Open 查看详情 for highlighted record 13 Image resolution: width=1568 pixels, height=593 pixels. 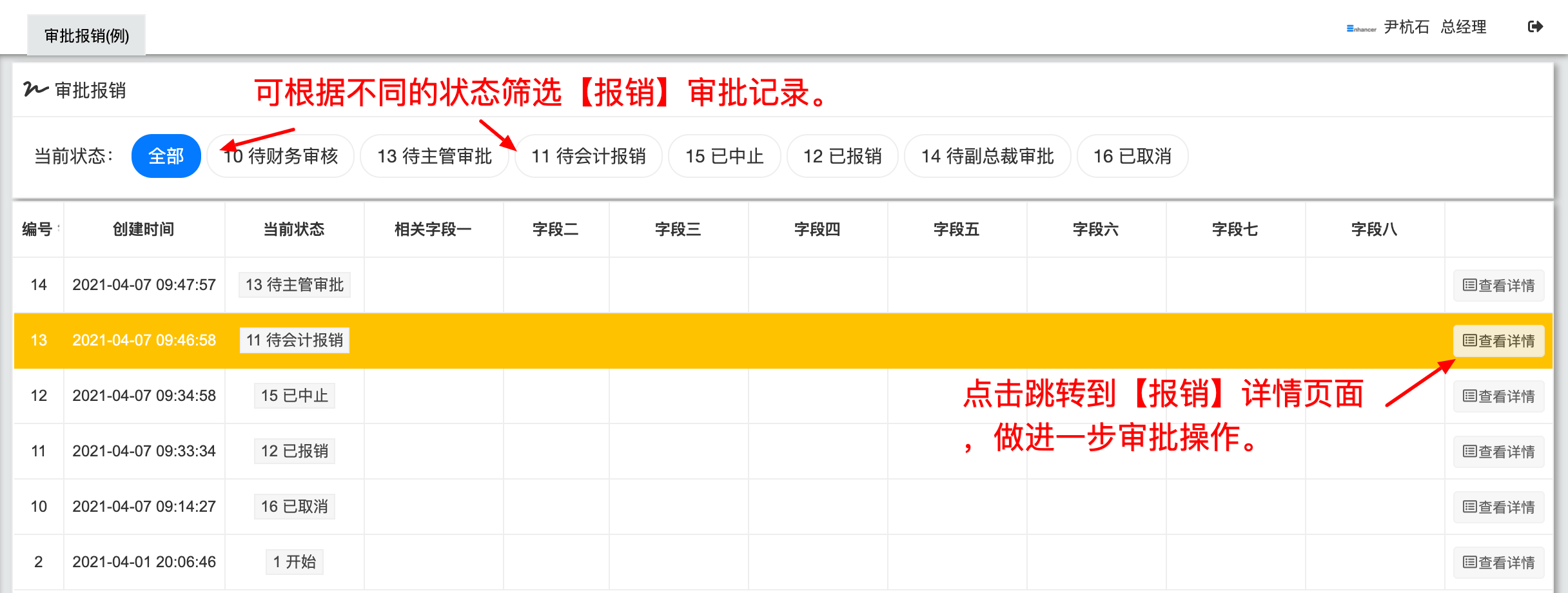1499,340
